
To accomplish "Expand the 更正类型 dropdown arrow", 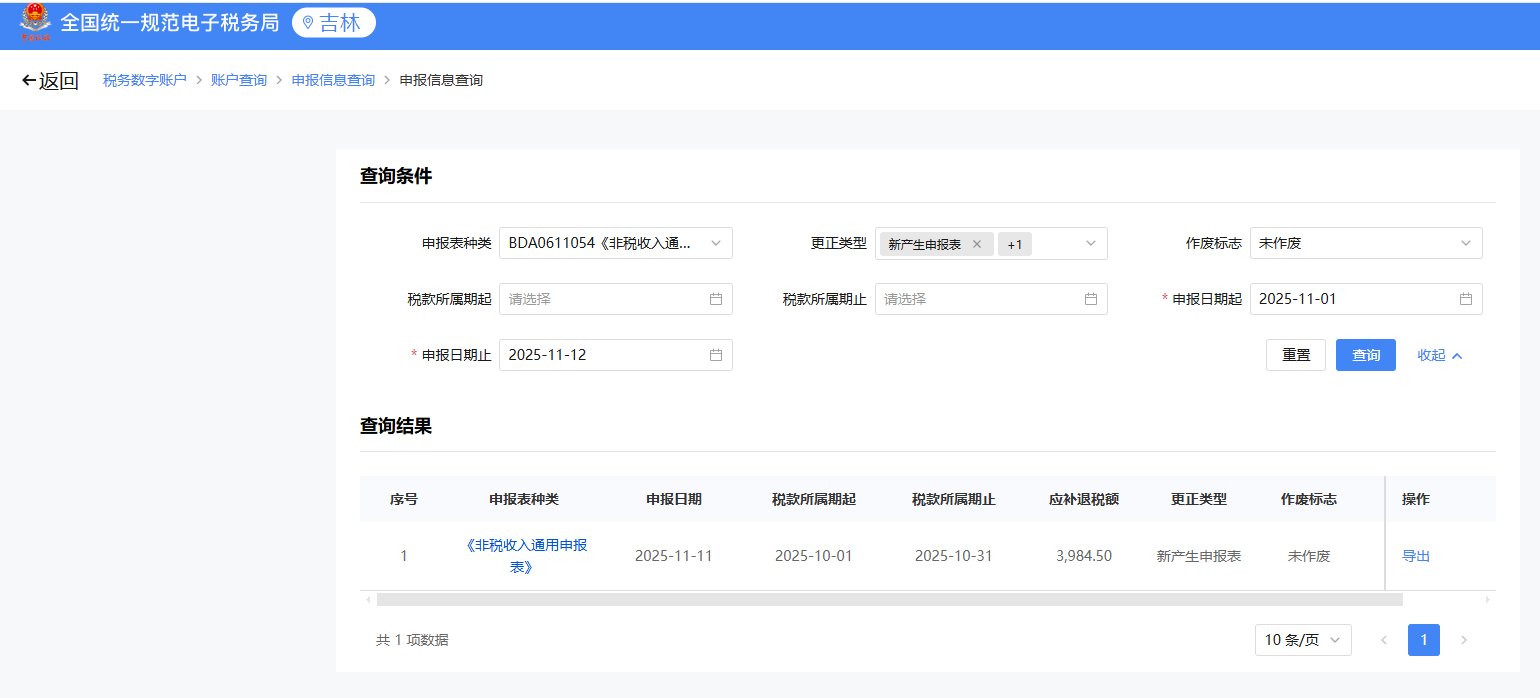I will tap(1091, 243).
